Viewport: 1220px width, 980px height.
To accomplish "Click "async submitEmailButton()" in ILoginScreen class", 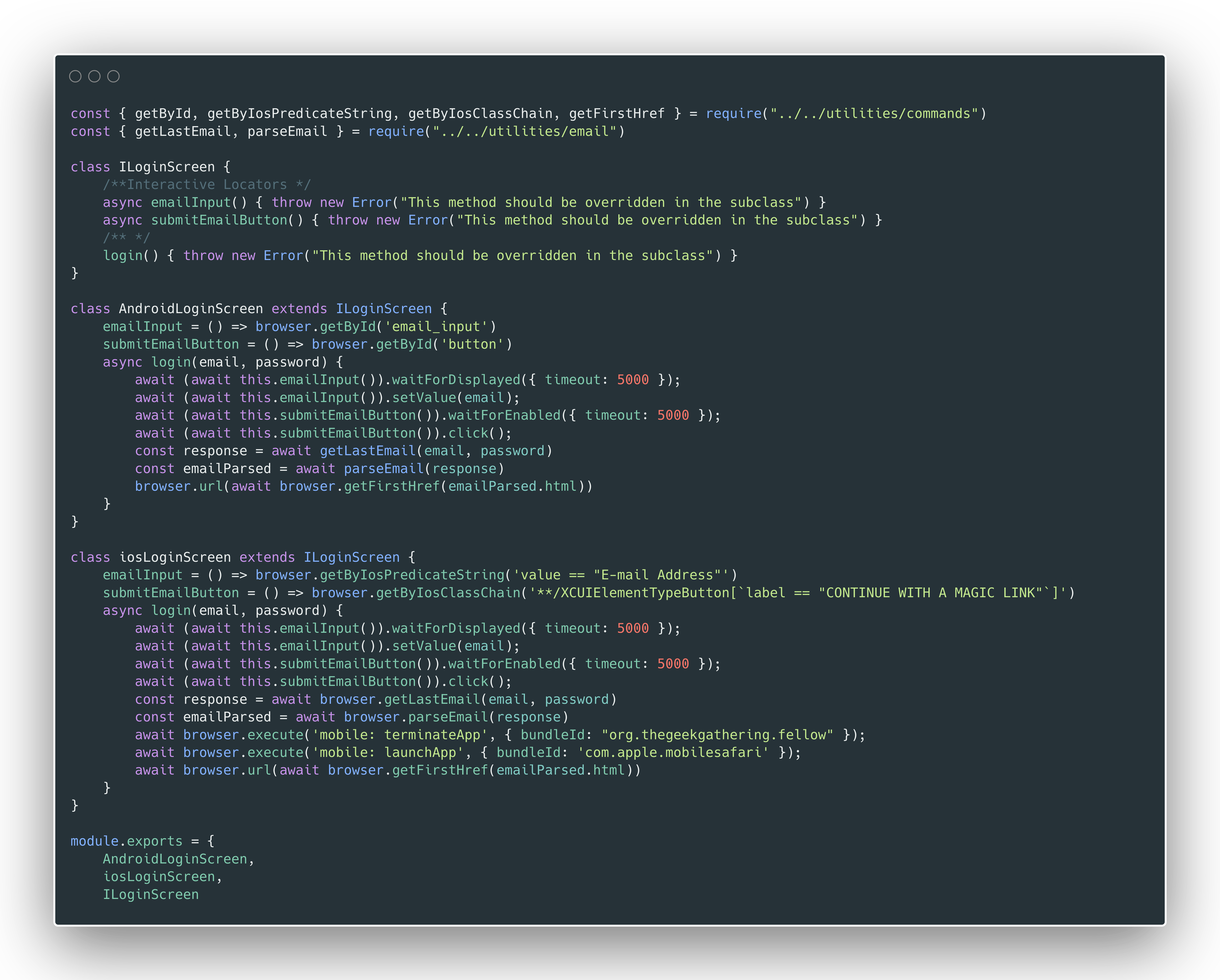I will 203,220.
